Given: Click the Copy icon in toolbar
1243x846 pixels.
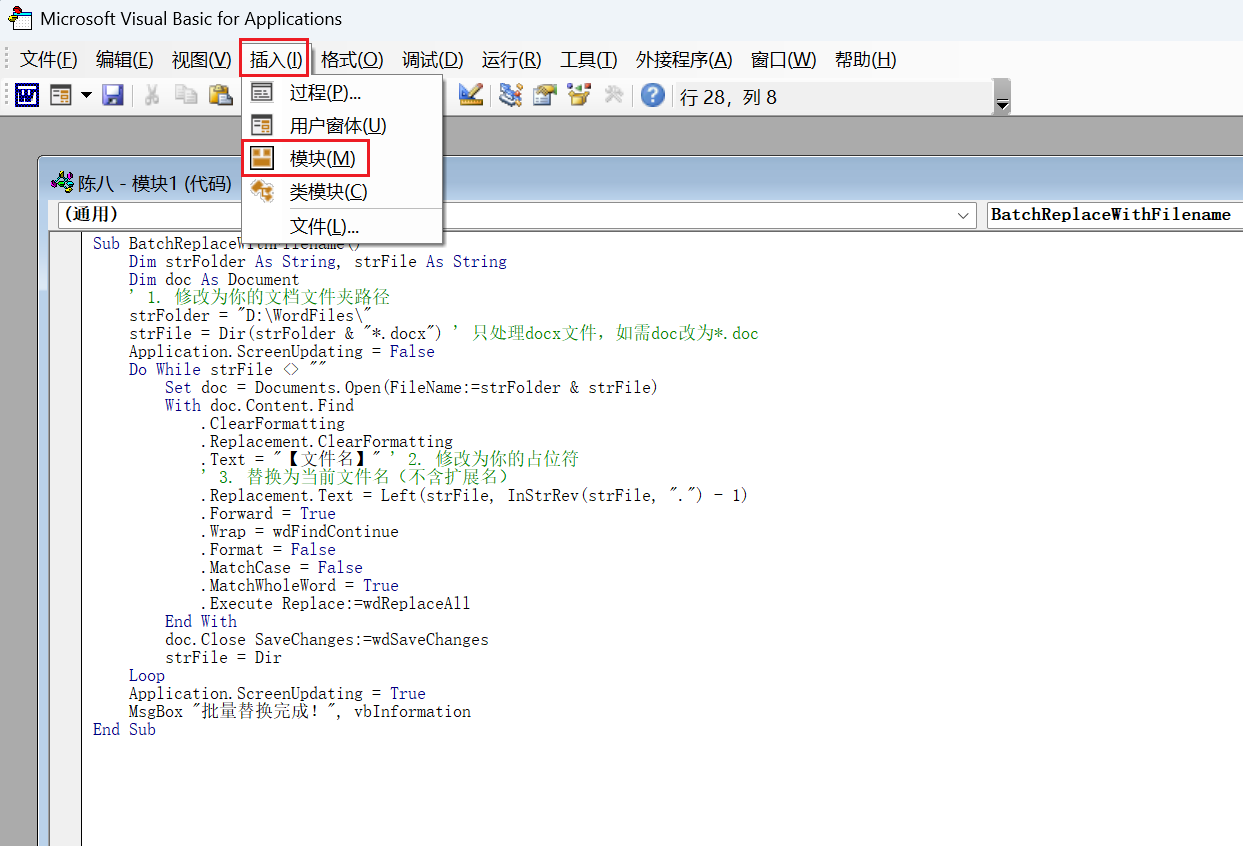Looking at the screenshot, I should pyautogui.click(x=186, y=95).
